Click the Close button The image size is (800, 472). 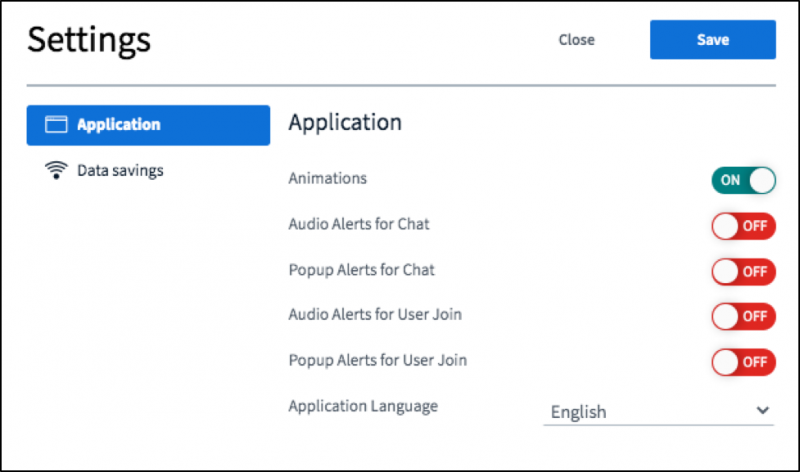click(576, 40)
